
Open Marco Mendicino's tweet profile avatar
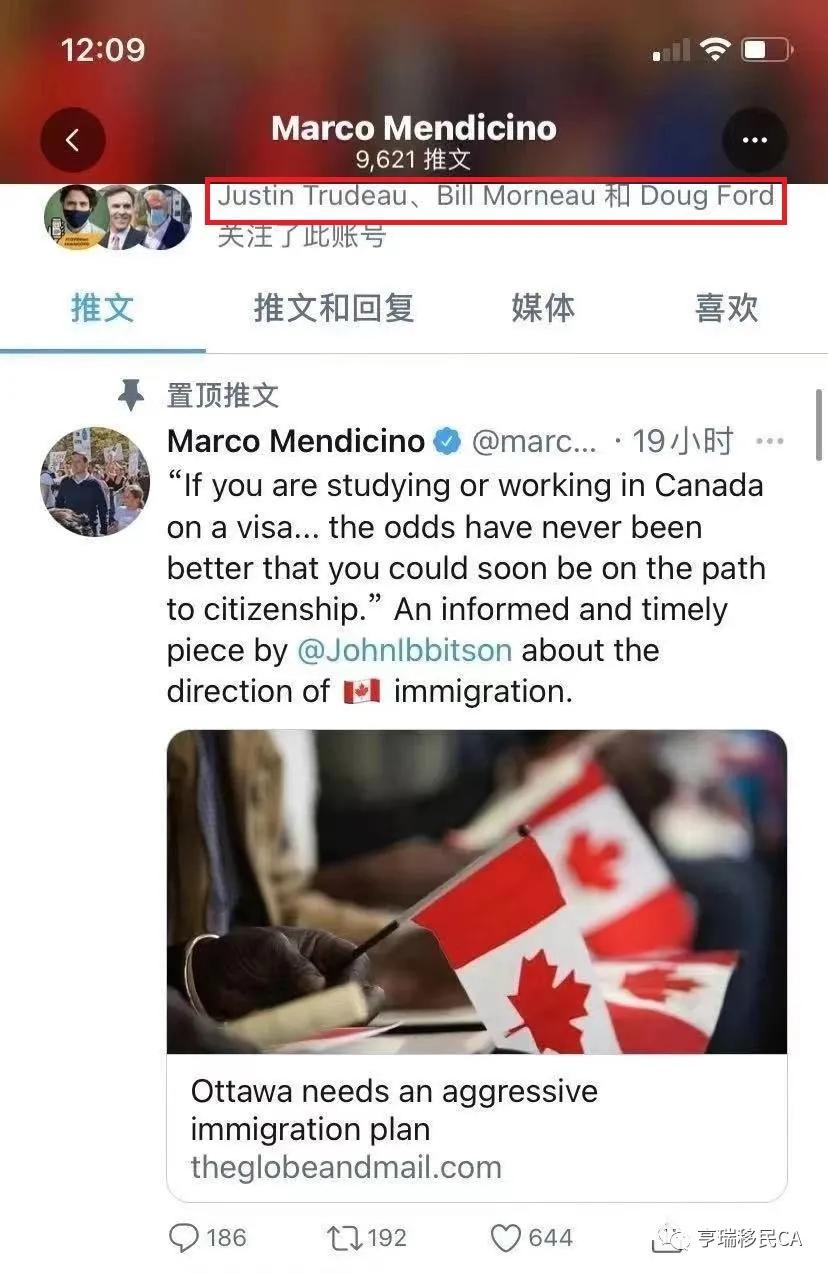pyautogui.click(x=95, y=482)
